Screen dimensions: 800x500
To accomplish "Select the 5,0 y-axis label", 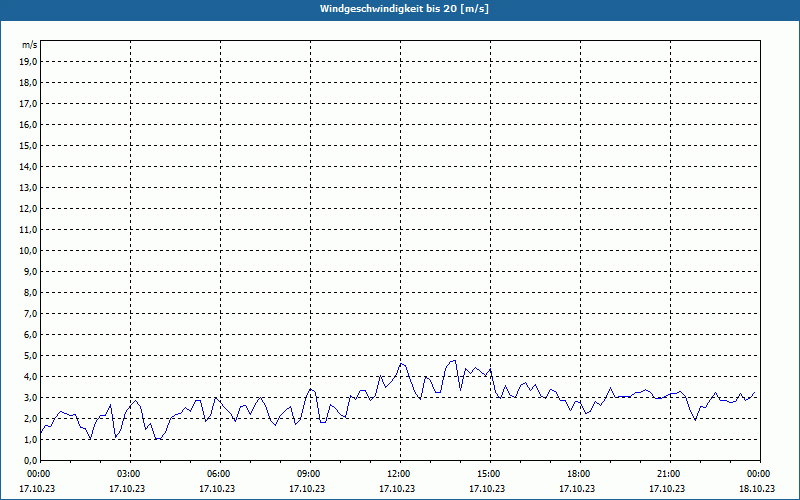I will pyautogui.click(x=30, y=356).
